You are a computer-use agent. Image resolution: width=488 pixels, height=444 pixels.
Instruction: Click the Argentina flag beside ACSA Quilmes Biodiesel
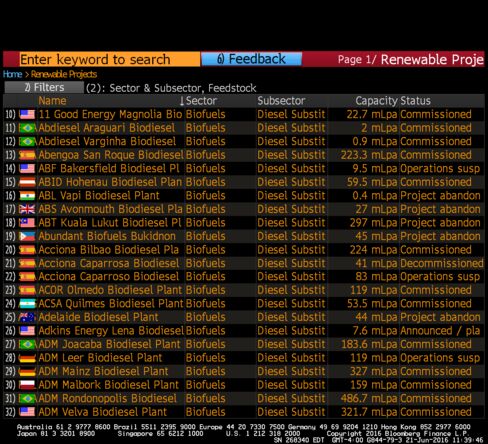27,304
